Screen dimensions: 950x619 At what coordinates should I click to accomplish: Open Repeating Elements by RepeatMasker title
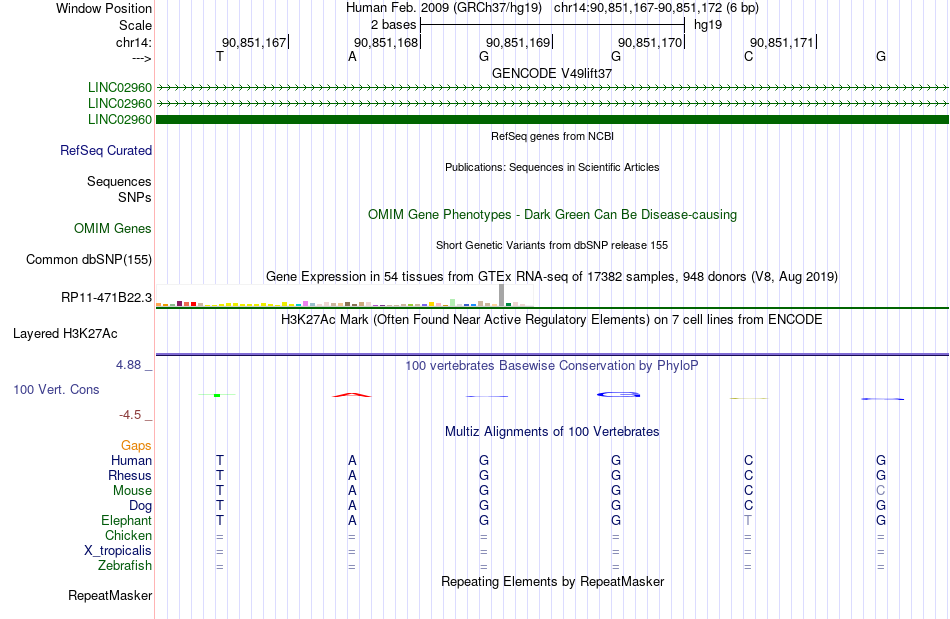click(x=552, y=581)
